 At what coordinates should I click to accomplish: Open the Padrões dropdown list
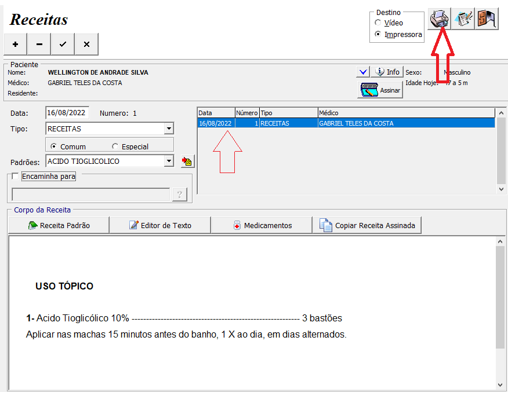click(169, 161)
